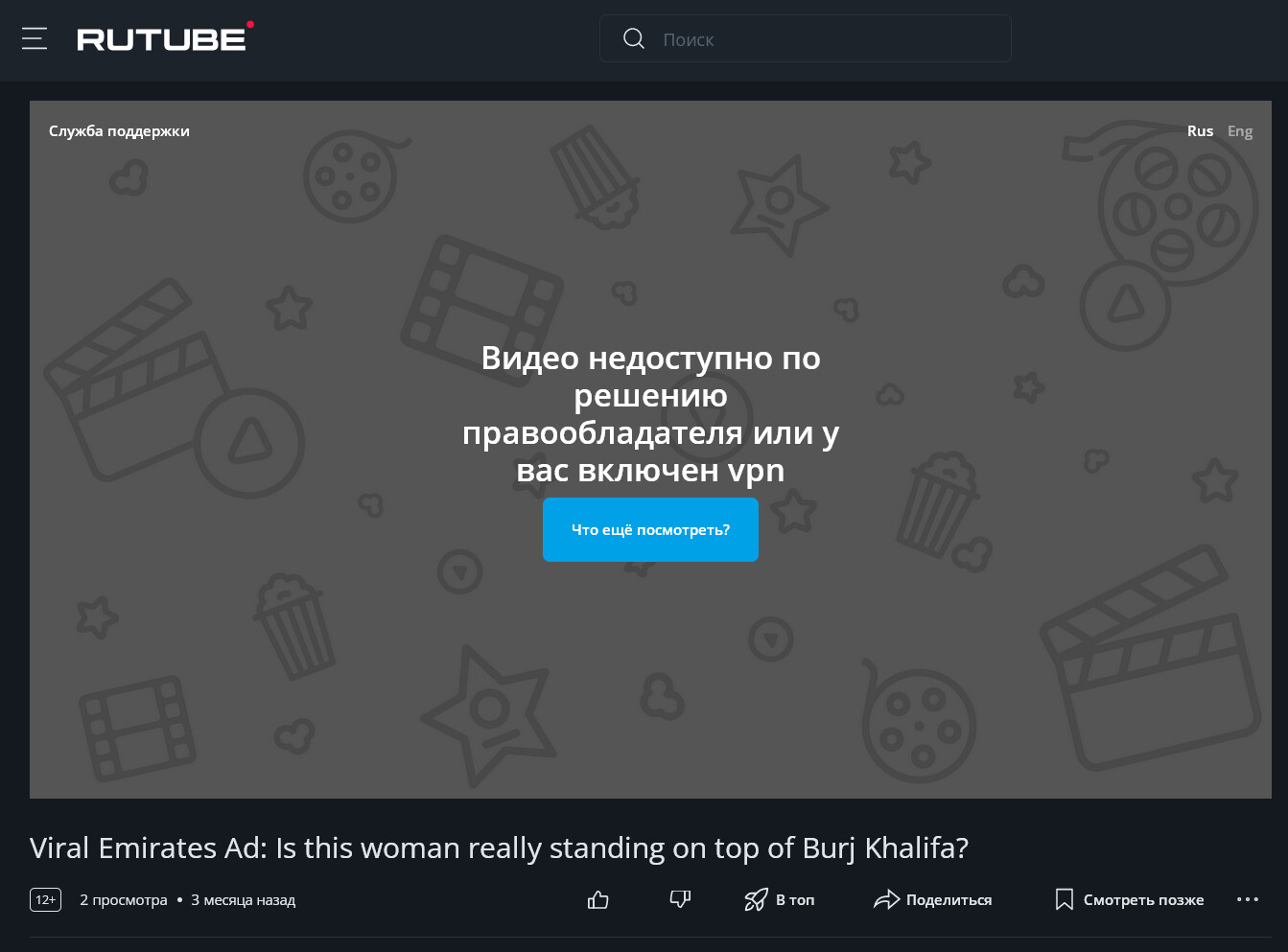This screenshot has width=1288, height=952.
Task: Click the rocket icon for В топ
Action: pos(756,899)
